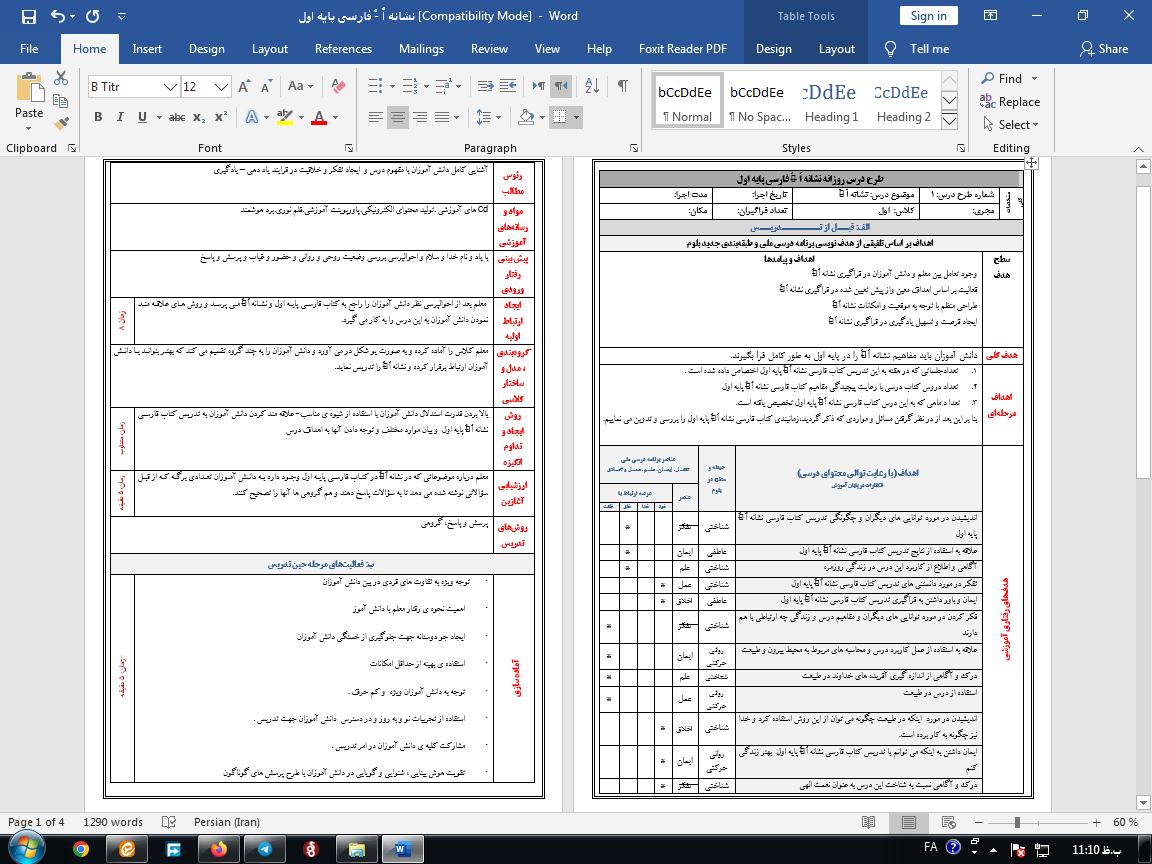Image resolution: width=1152 pixels, height=864 pixels.
Task: Click the Sign in button
Action: pyautogui.click(x=928, y=16)
